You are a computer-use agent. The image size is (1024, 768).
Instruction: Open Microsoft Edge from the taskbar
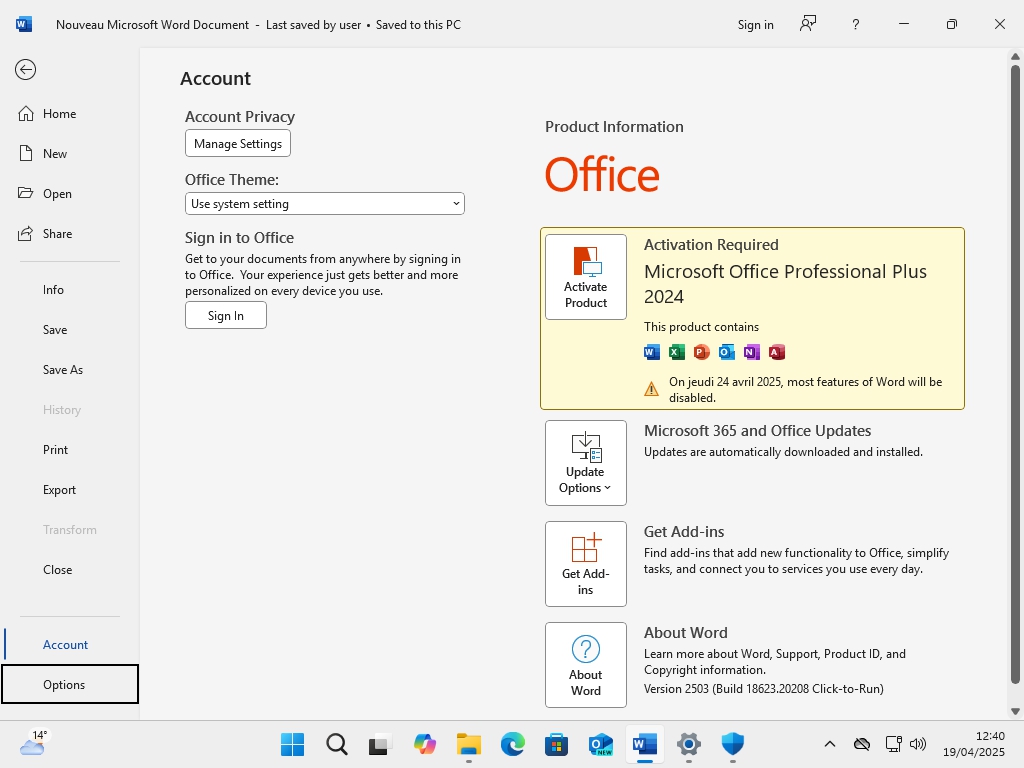[x=513, y=744]
